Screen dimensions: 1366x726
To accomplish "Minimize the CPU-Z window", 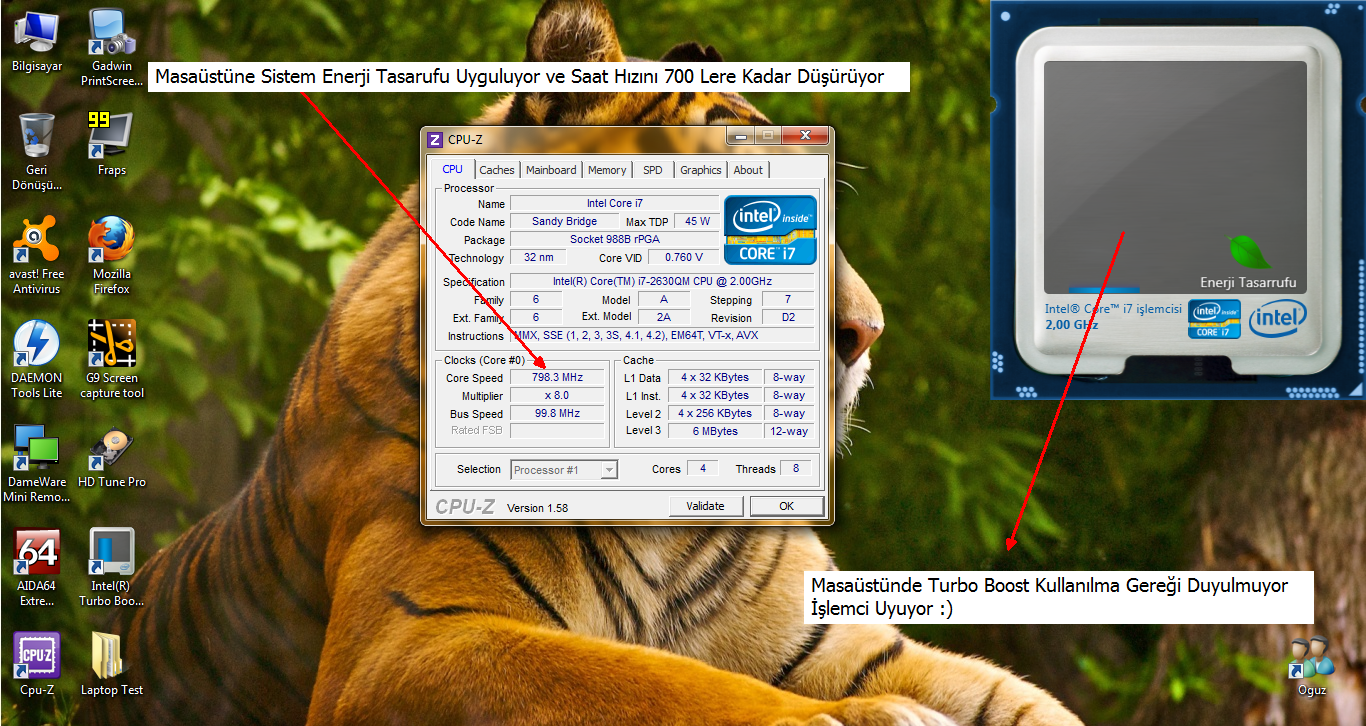I will 740,136.
